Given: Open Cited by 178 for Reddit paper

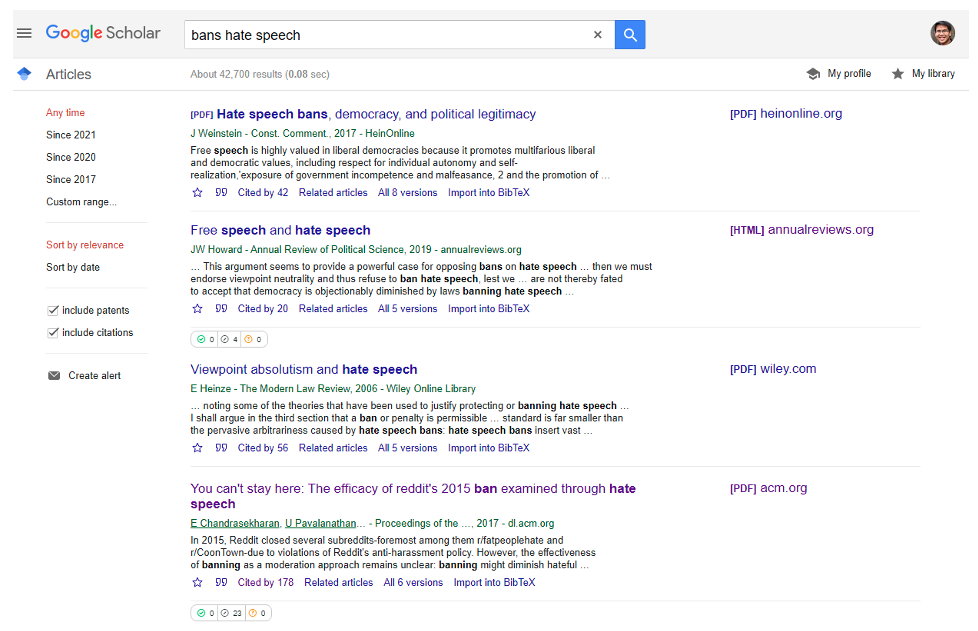Looking at the screenshot, I should pyautogui.click(x=266, y=582).
